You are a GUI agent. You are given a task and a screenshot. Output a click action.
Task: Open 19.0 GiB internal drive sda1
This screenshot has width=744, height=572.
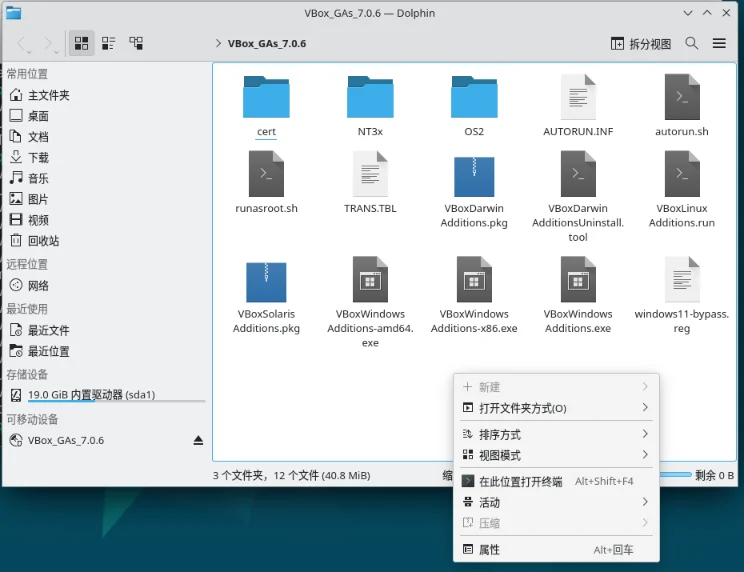click(x=106, y=395)
